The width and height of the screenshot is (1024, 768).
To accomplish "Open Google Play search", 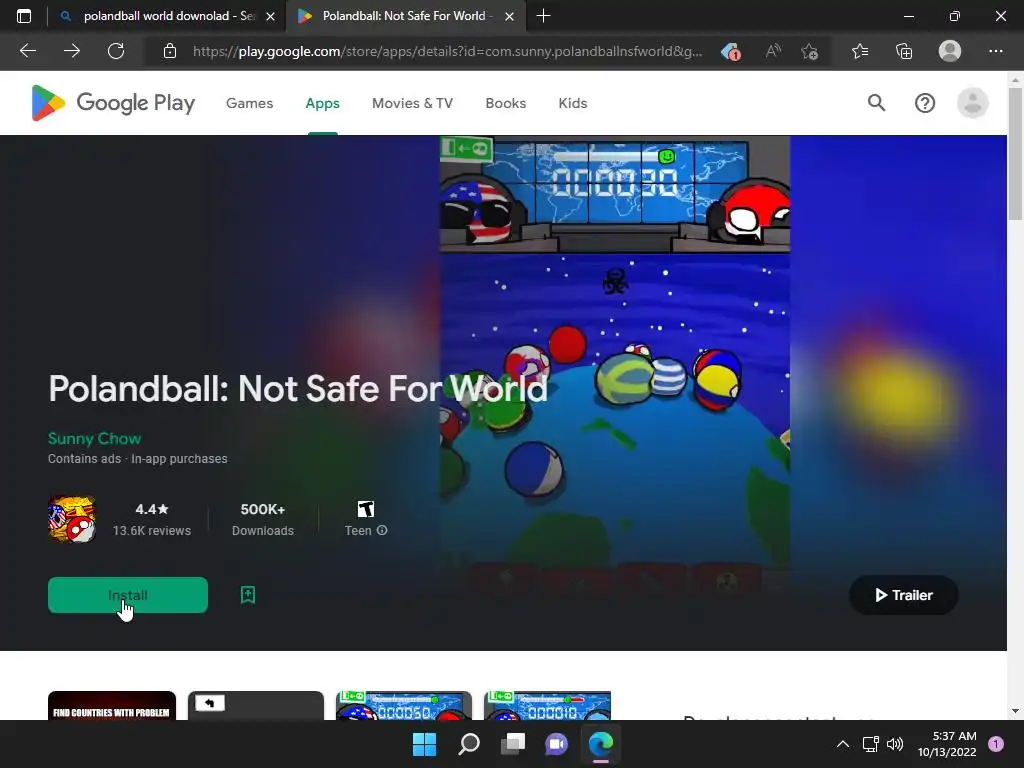I will 876,103.
